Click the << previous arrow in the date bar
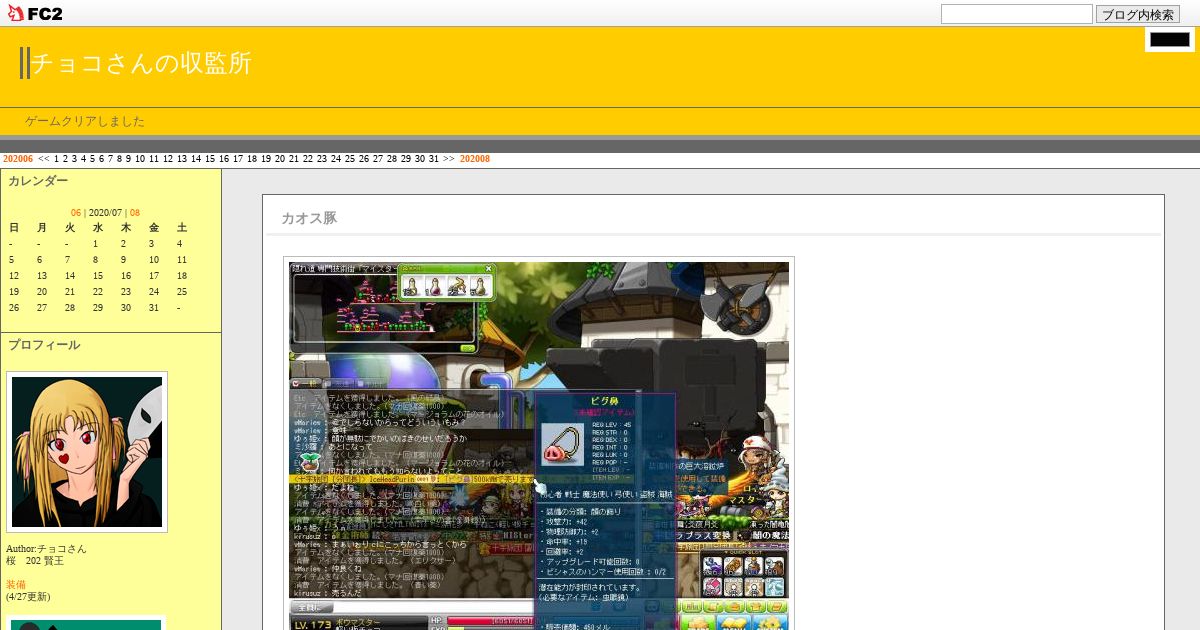1200x630 pixels. pyautogui.click(x=44, y=159)
